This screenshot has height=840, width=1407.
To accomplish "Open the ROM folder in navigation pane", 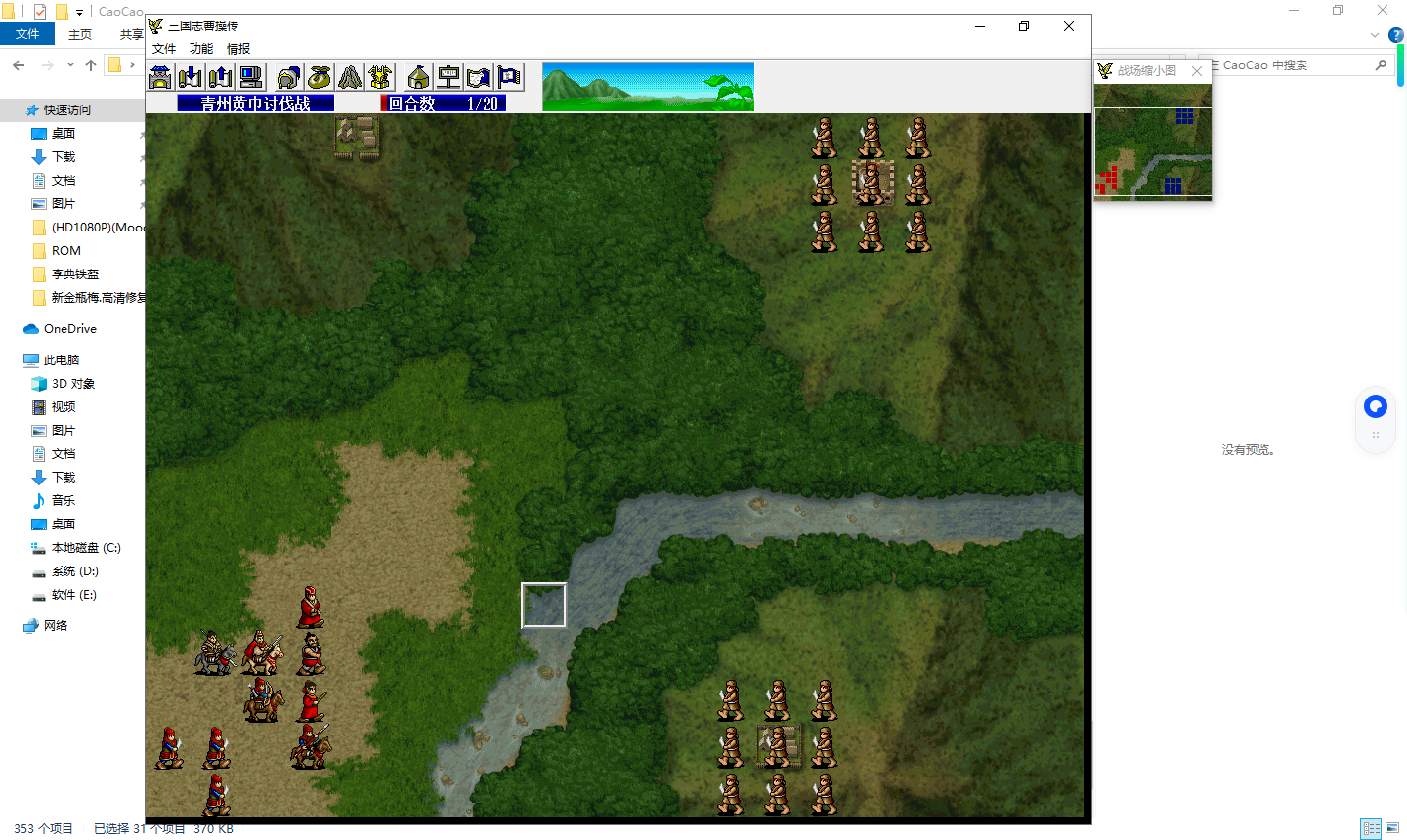I will (x=66, y=251).
